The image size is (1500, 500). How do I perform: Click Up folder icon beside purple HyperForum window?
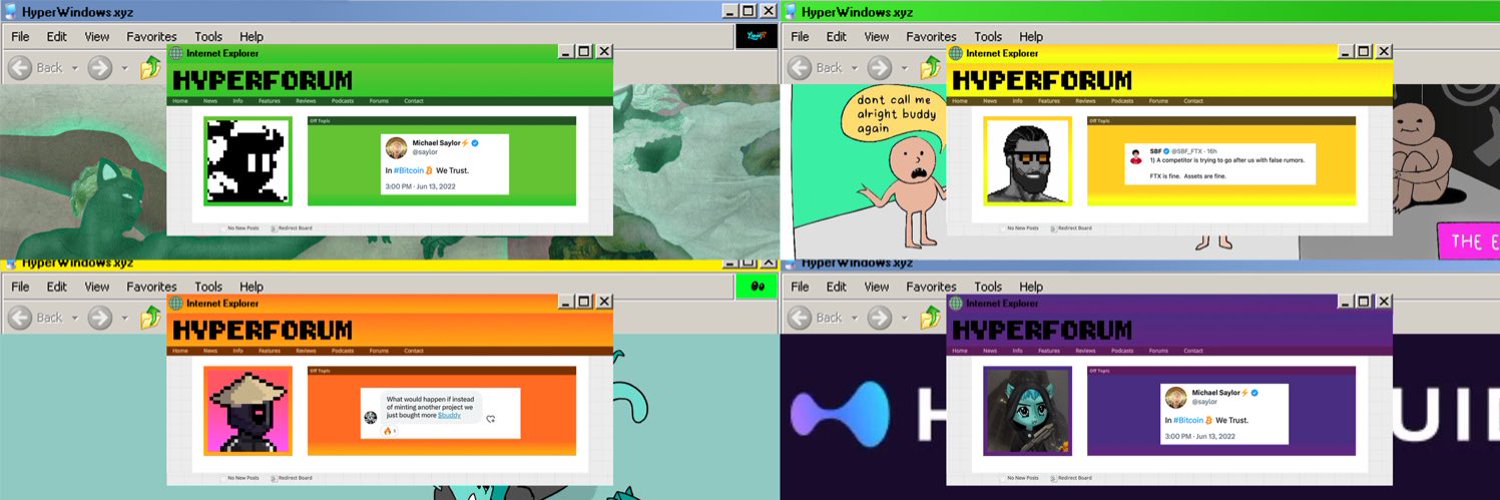(930, 318)
